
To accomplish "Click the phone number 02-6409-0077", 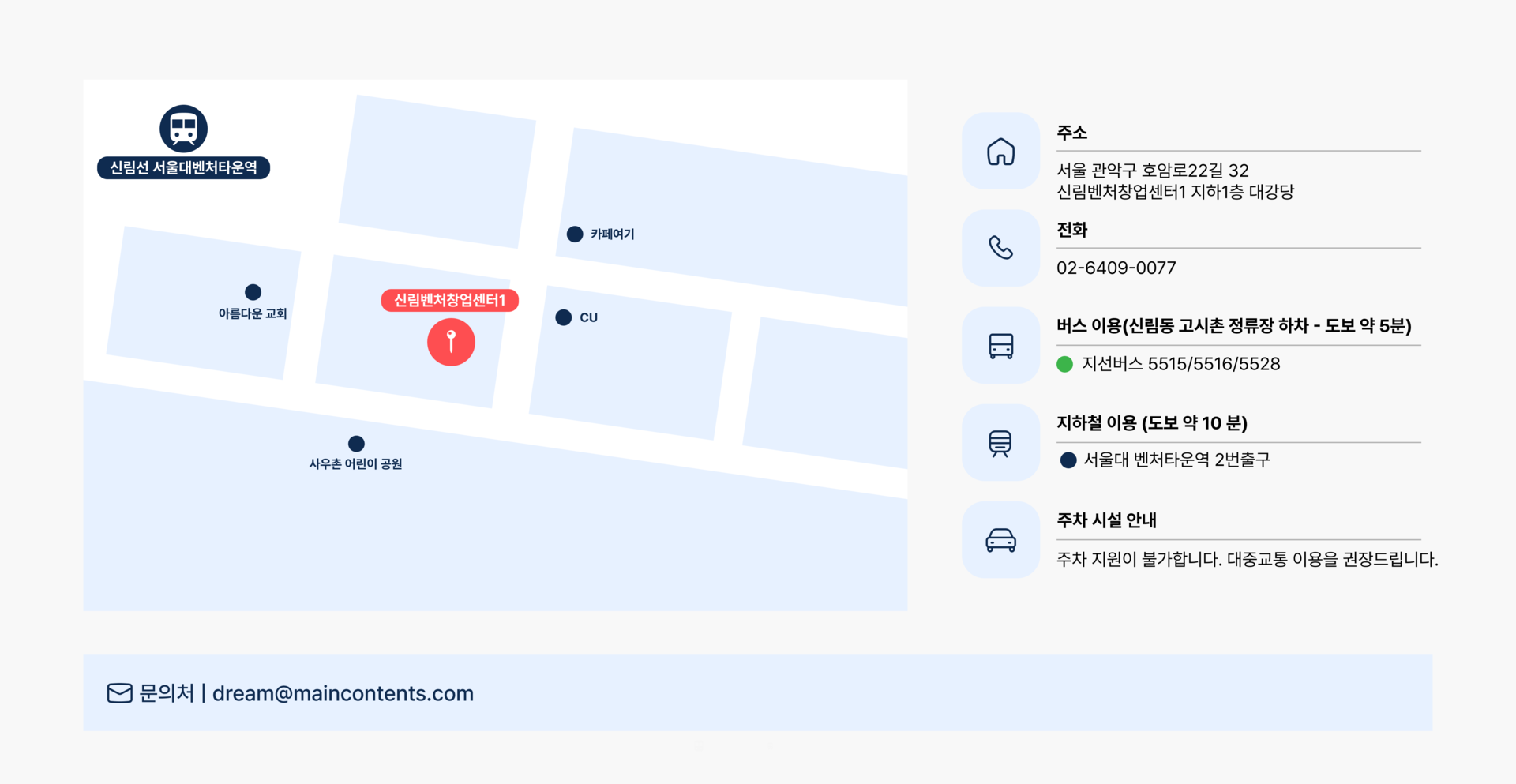I will click(1116, 268).
